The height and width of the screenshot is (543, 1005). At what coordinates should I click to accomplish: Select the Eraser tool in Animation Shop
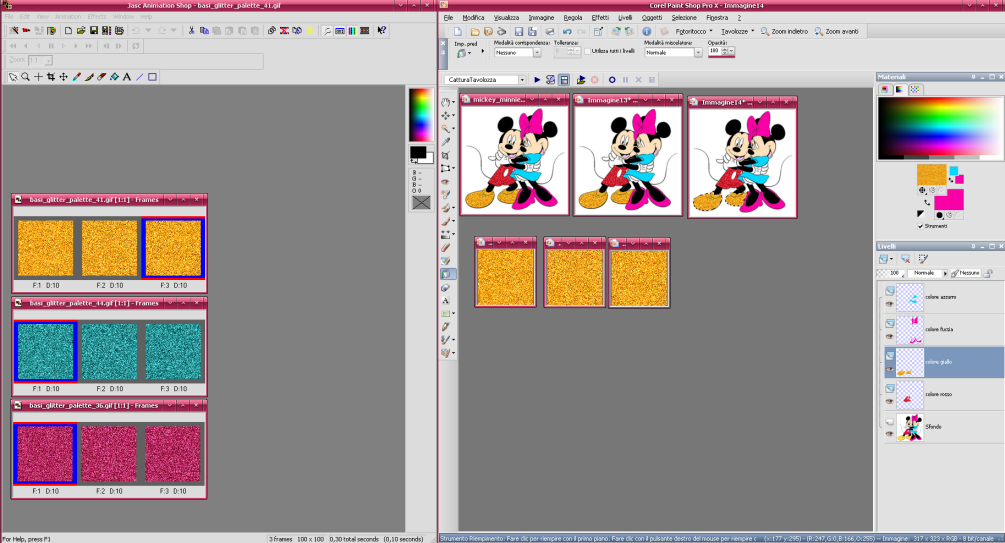(101, 77)
